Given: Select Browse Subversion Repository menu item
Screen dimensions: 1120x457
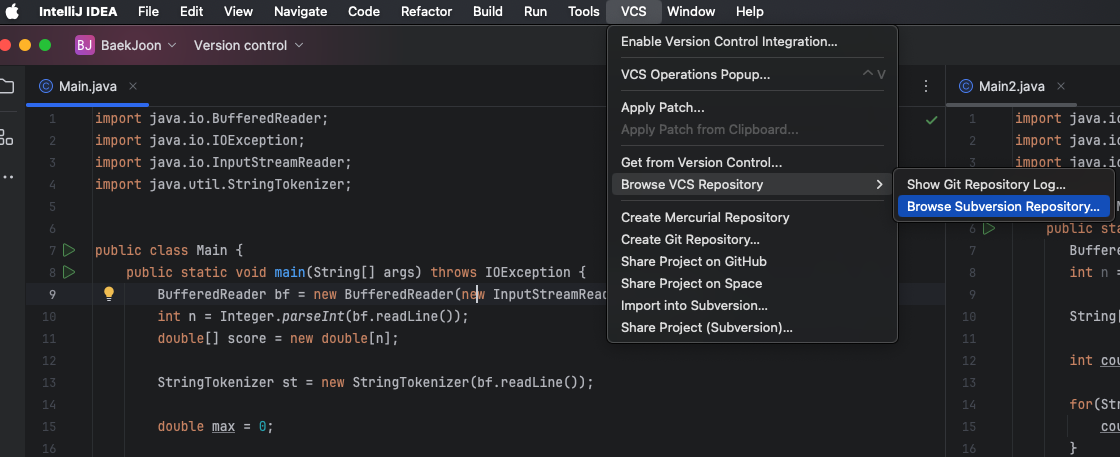Looking at the screenshot, I should coord(1002,207).
